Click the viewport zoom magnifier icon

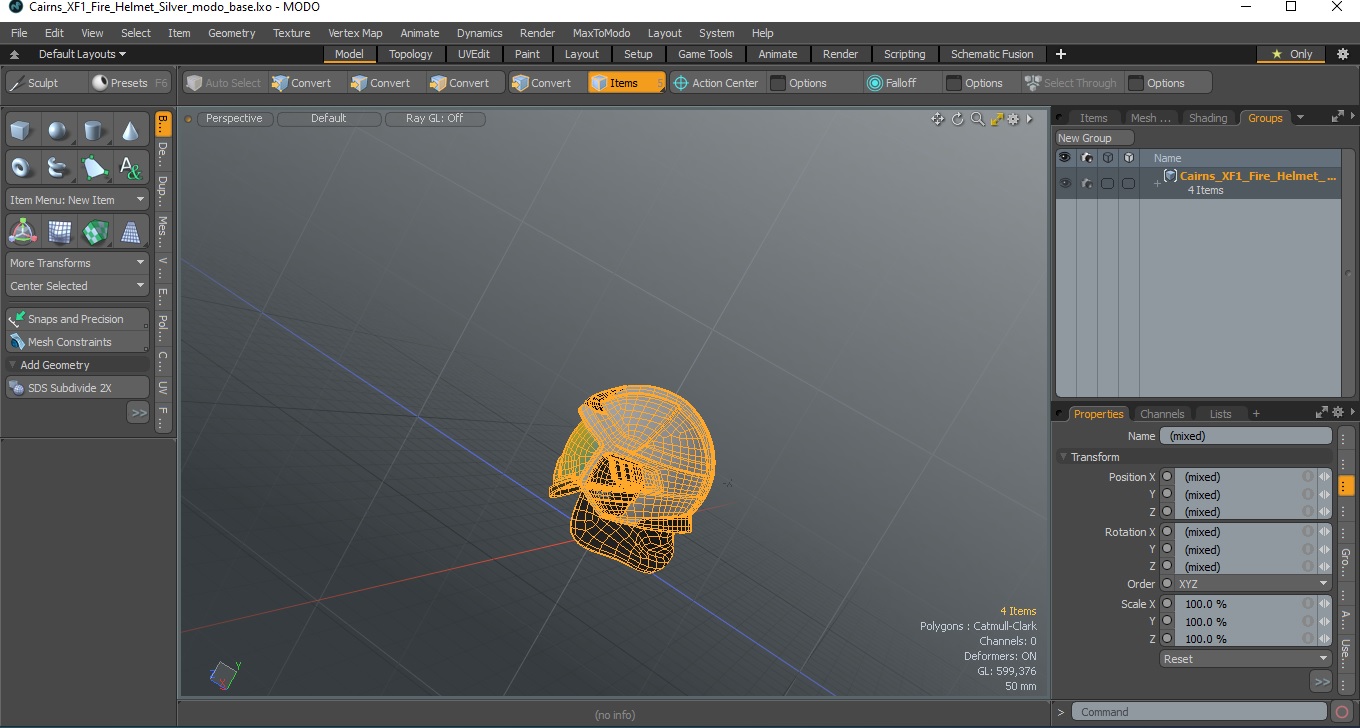click(x=977, y=119)
